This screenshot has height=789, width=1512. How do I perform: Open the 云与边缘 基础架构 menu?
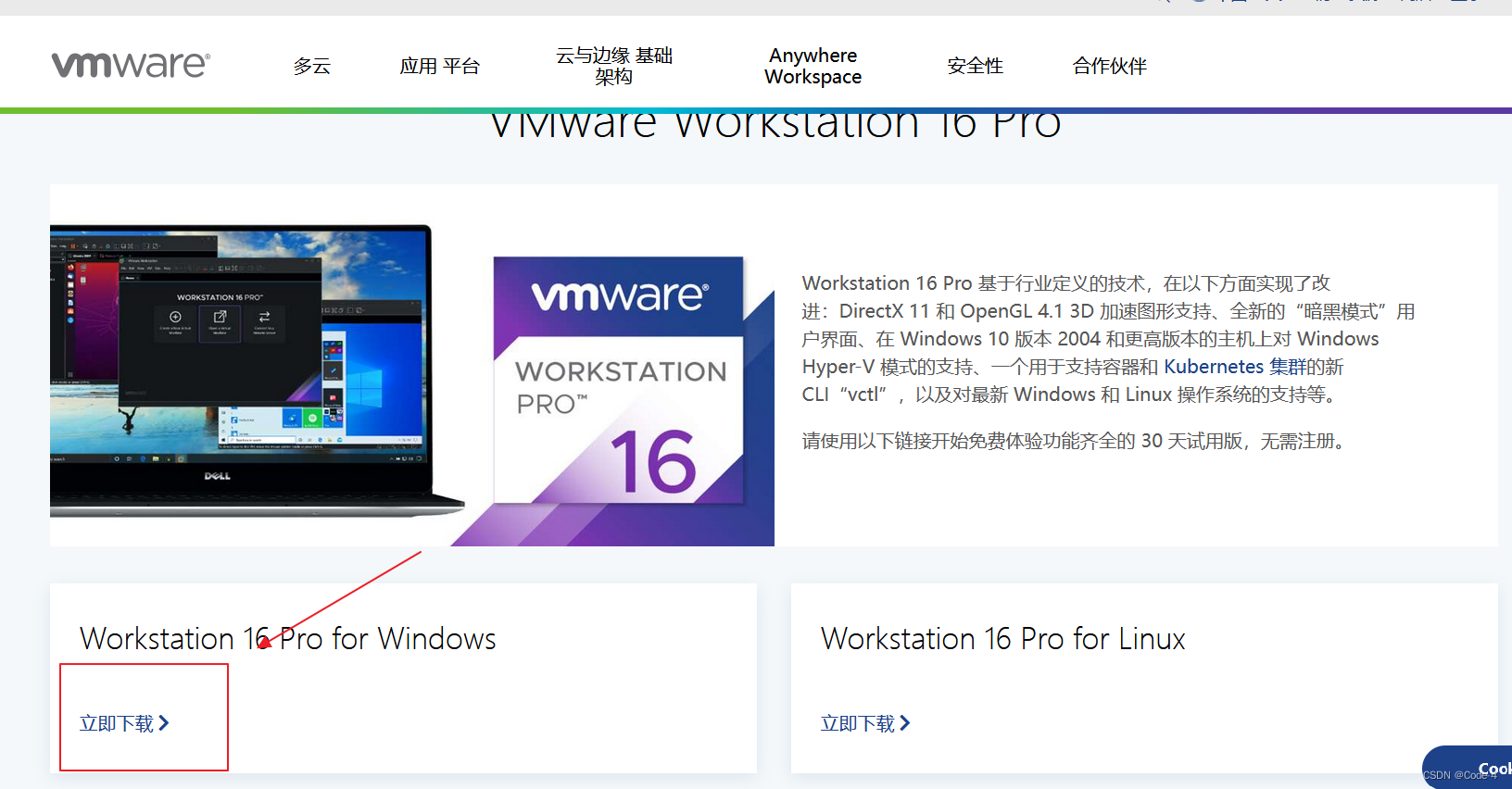614,66
